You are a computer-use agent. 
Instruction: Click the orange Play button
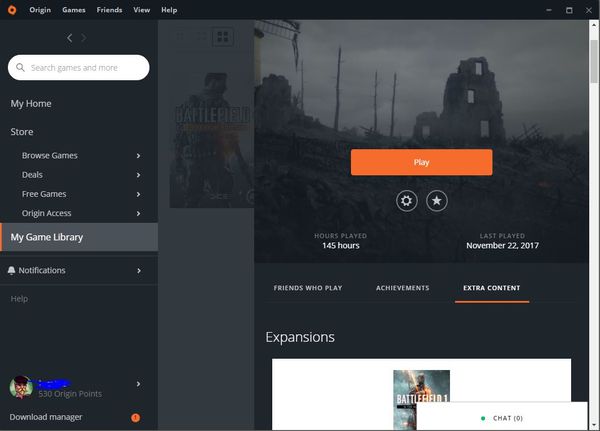(x=421, y=162)
